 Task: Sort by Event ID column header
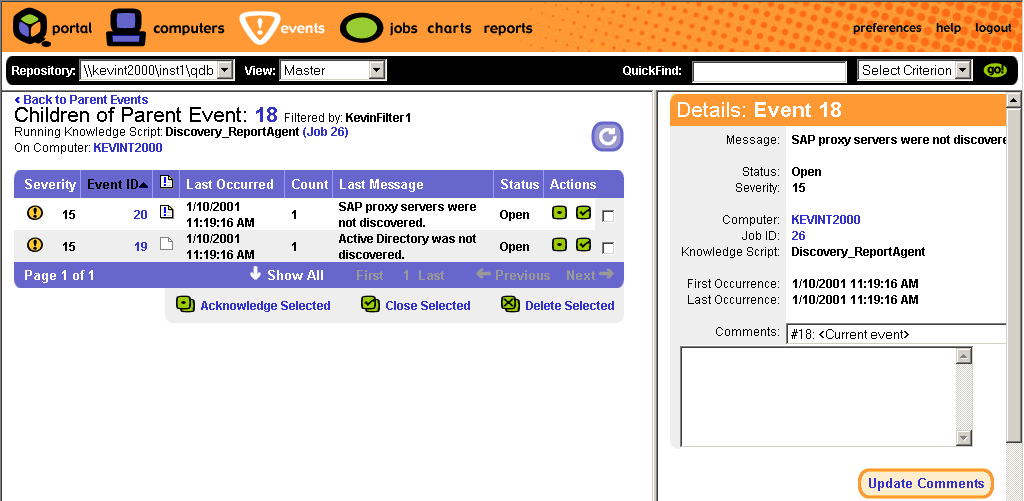[117, 184]
